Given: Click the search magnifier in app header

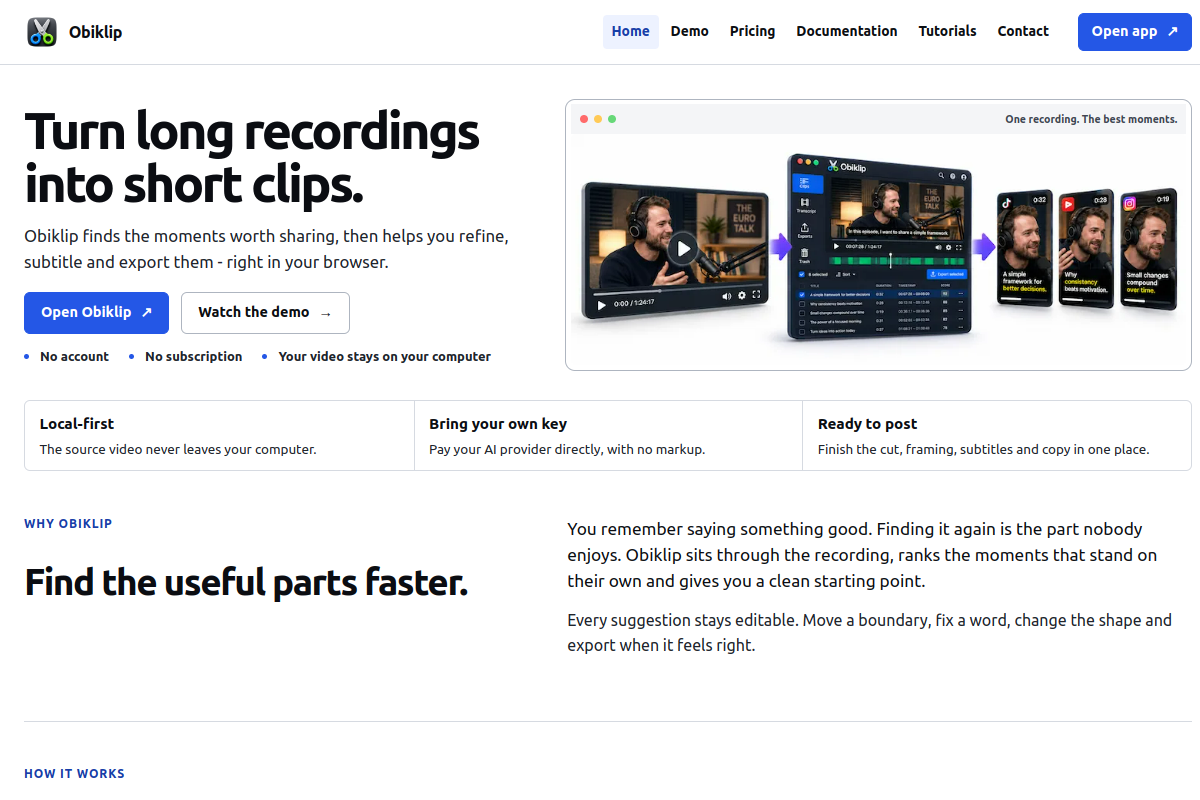Looking at the screenshot, I should [x=941, y=175].
